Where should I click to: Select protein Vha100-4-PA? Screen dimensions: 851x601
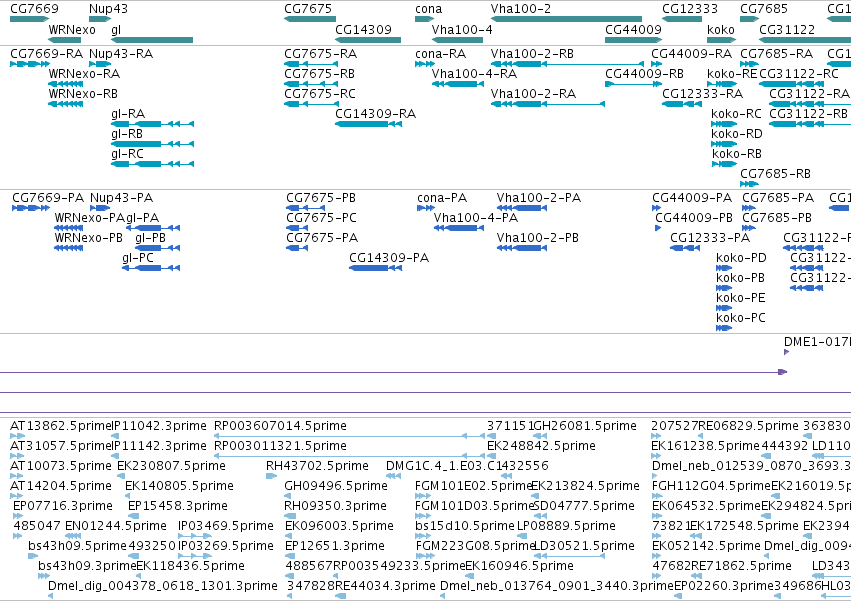(x=459, y=228)
